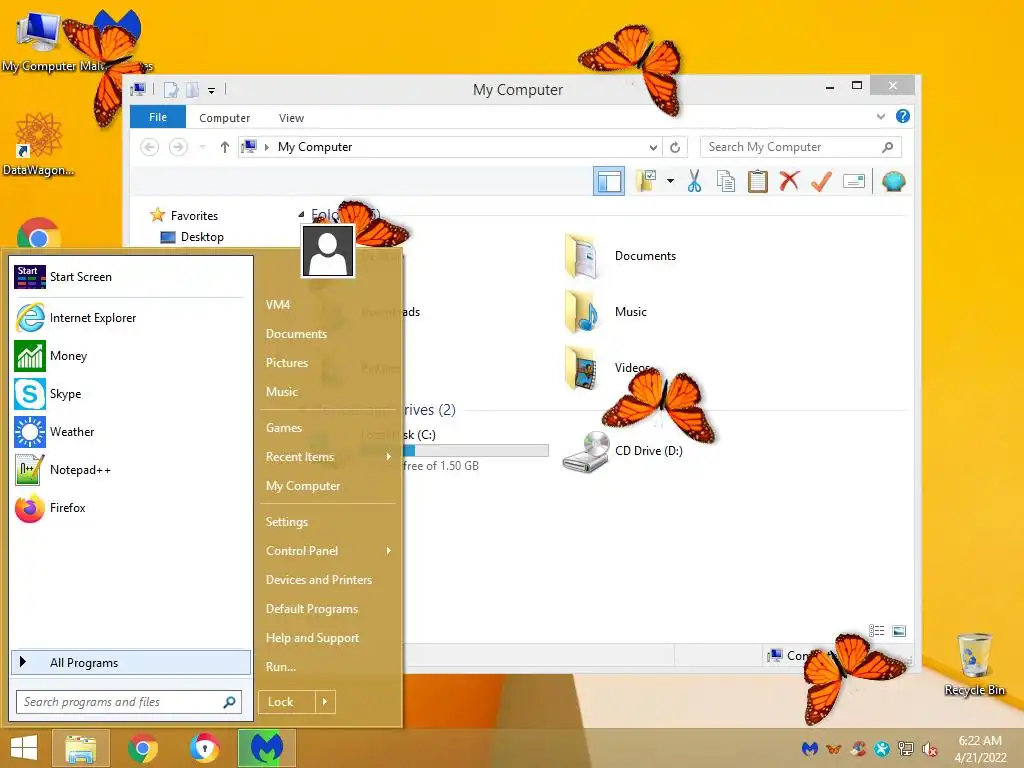Click the Windows Start button on the taskbar

pyautogui.click(x=24, y=748)
